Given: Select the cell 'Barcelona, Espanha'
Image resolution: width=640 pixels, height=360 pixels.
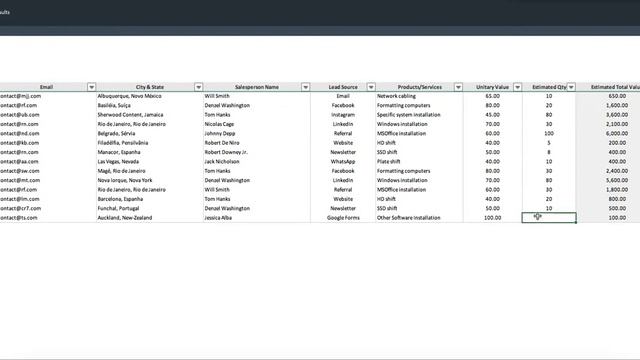Looking at the screenshot, I should (150, 199).
